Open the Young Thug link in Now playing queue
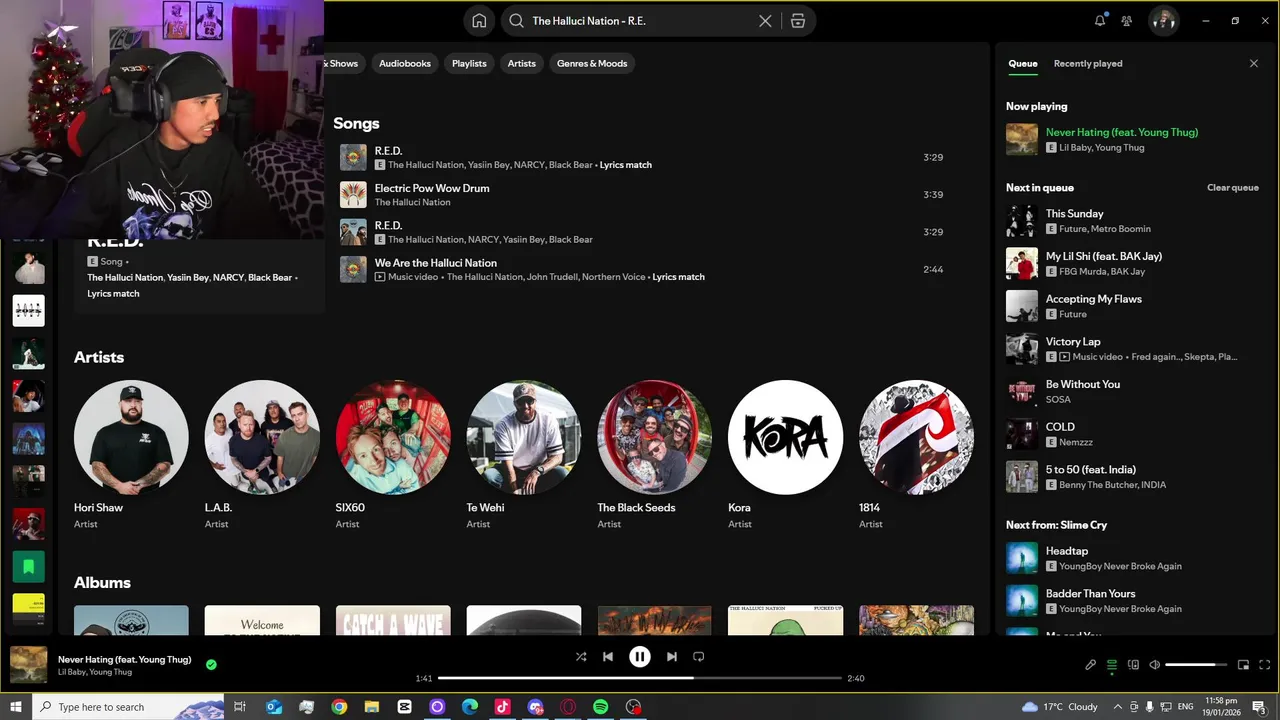This screenshot has height=720, width=1280. click(x=1121, y=148)
